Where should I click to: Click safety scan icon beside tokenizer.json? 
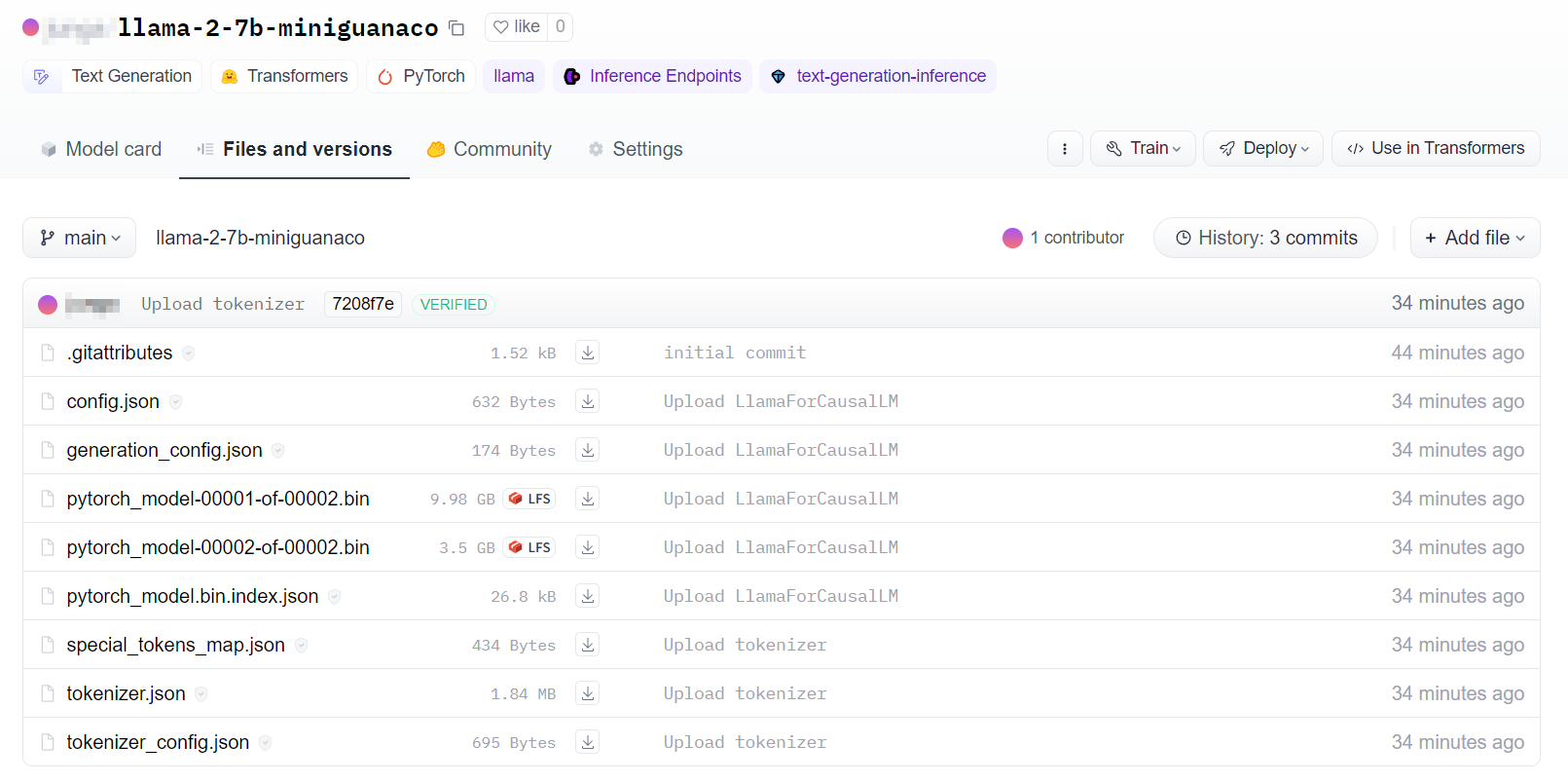click(x=201, y=694)
